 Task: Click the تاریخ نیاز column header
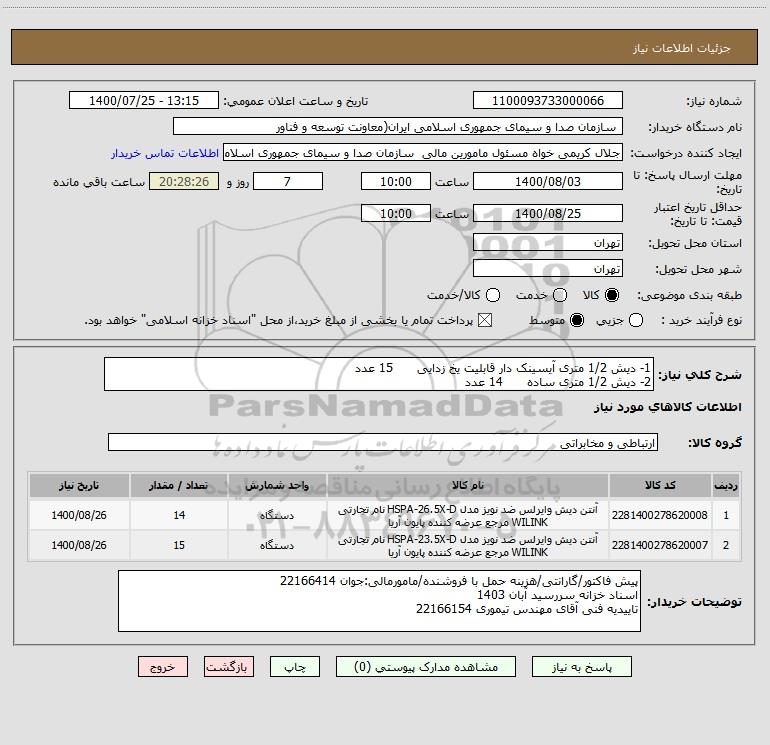[79, 485]
